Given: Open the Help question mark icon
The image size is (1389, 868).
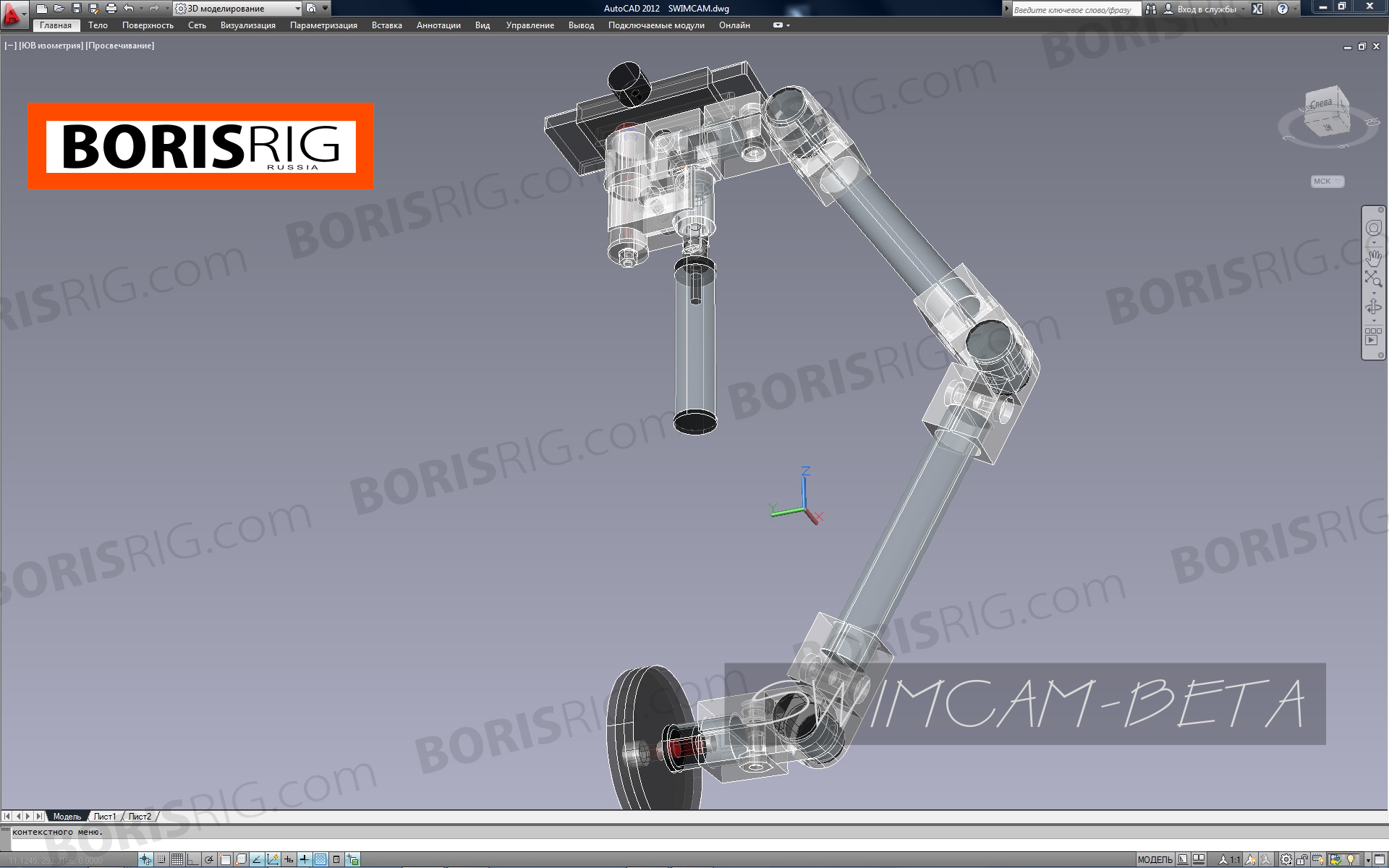Looking at the screenshot, I should click(x=1283, y=9).
